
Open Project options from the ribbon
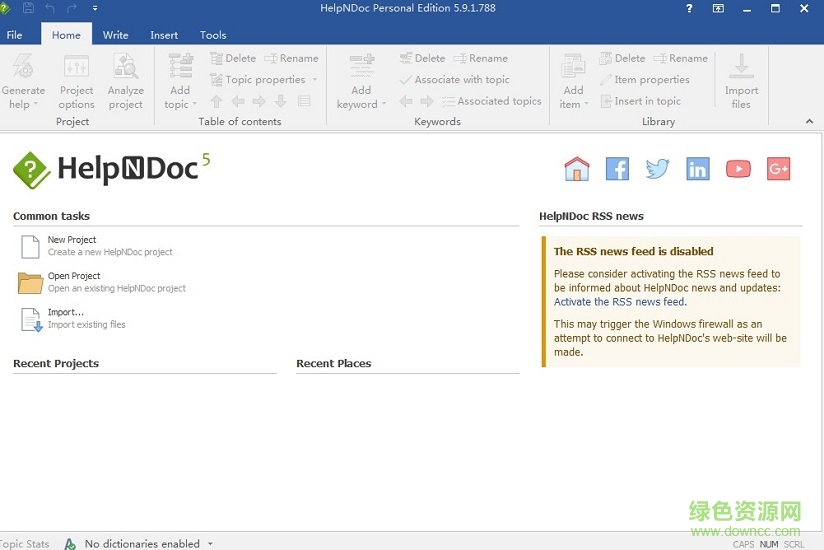76,68
